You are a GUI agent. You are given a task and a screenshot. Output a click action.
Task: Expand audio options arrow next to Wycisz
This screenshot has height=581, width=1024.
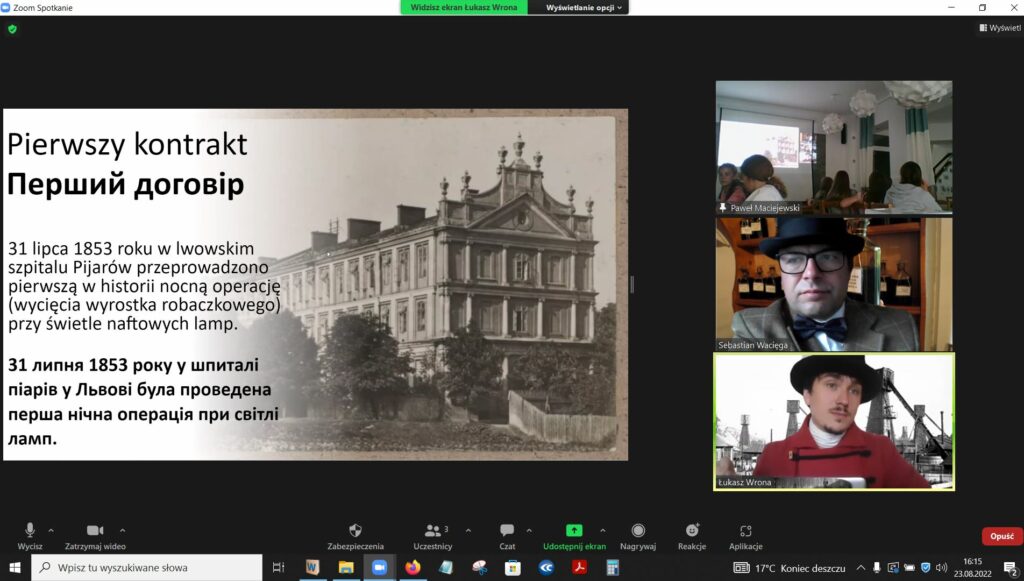(x=51, y=530)
